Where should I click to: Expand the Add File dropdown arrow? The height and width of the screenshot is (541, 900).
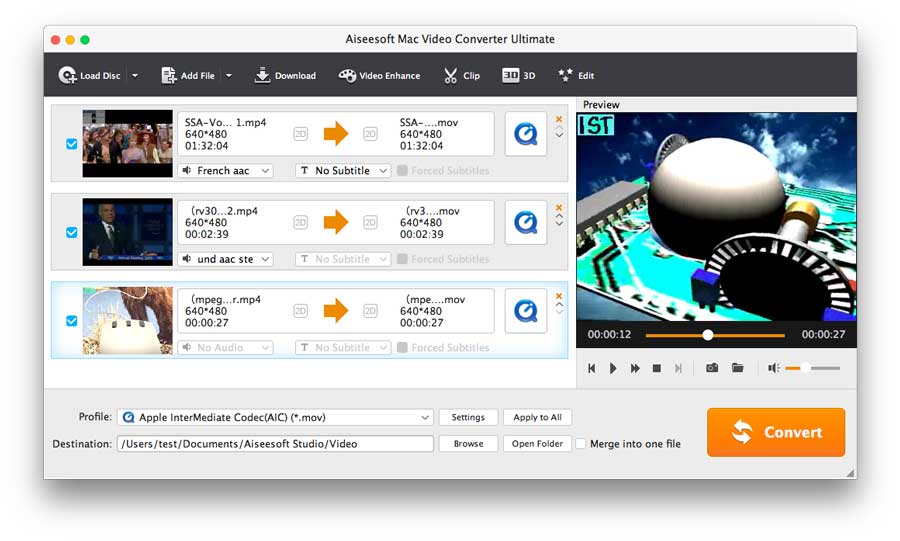click(228, 75)
